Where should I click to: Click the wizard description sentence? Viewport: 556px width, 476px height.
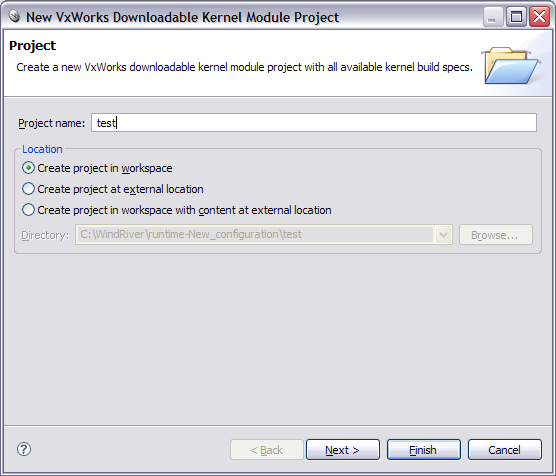point(244,67)
